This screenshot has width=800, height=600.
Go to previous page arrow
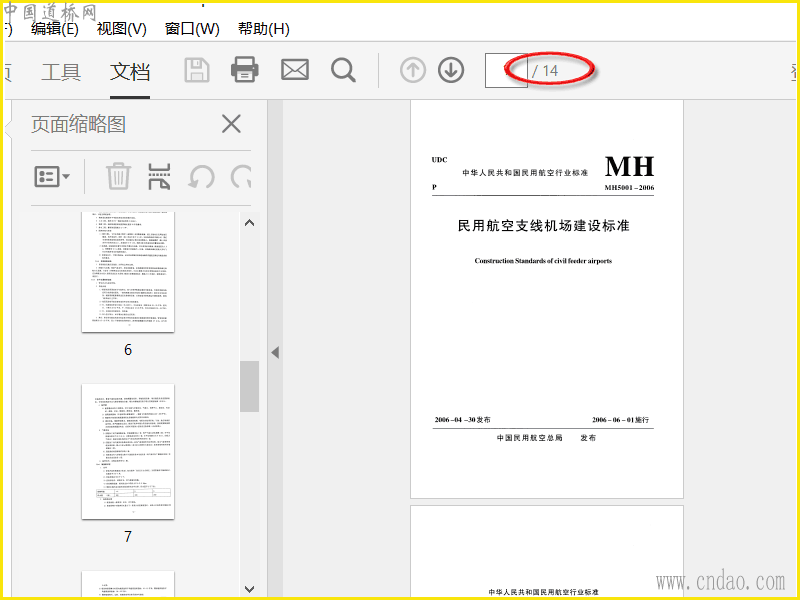pyautogui.click(x=413, y=70)
